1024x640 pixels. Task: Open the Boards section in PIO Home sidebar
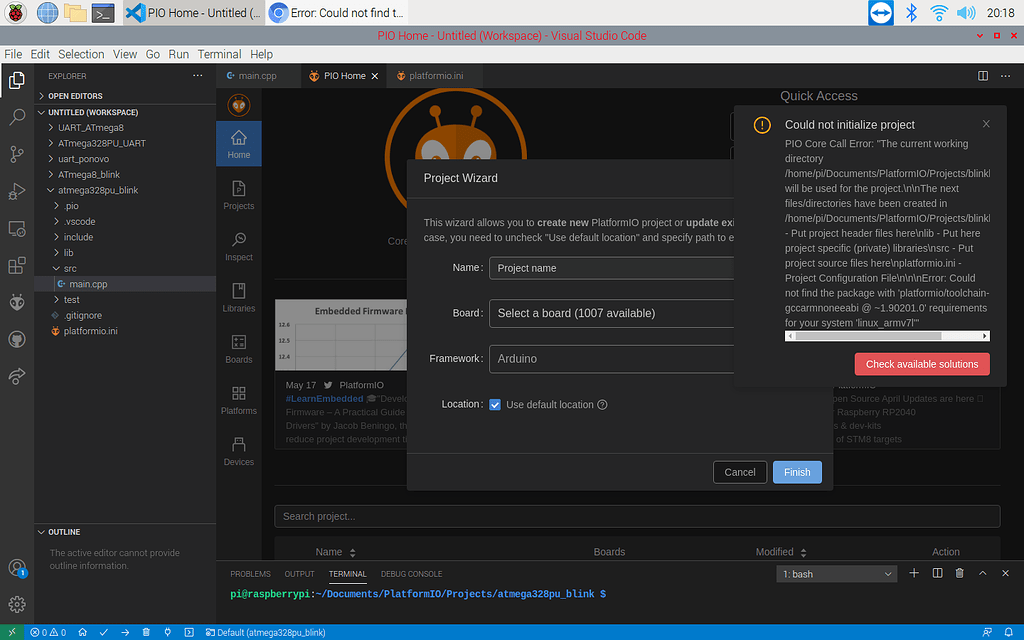239,348
